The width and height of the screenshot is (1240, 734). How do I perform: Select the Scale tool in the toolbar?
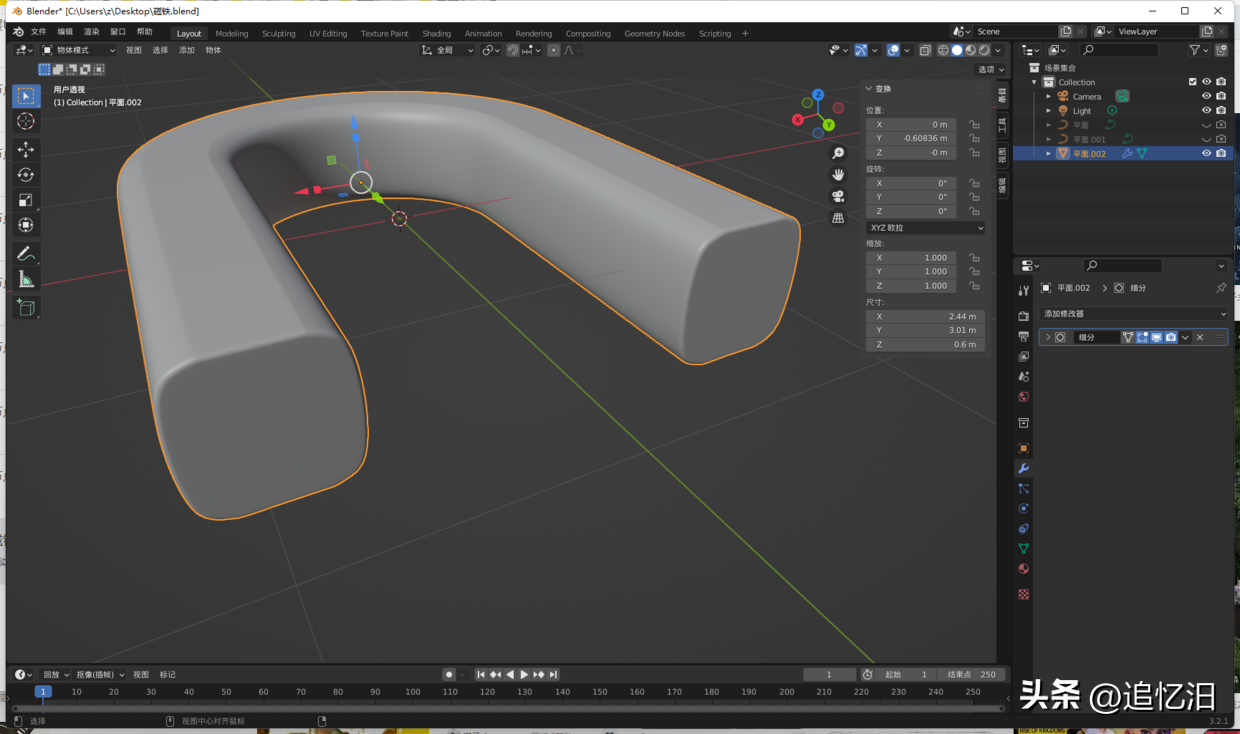tap(25, 199)
